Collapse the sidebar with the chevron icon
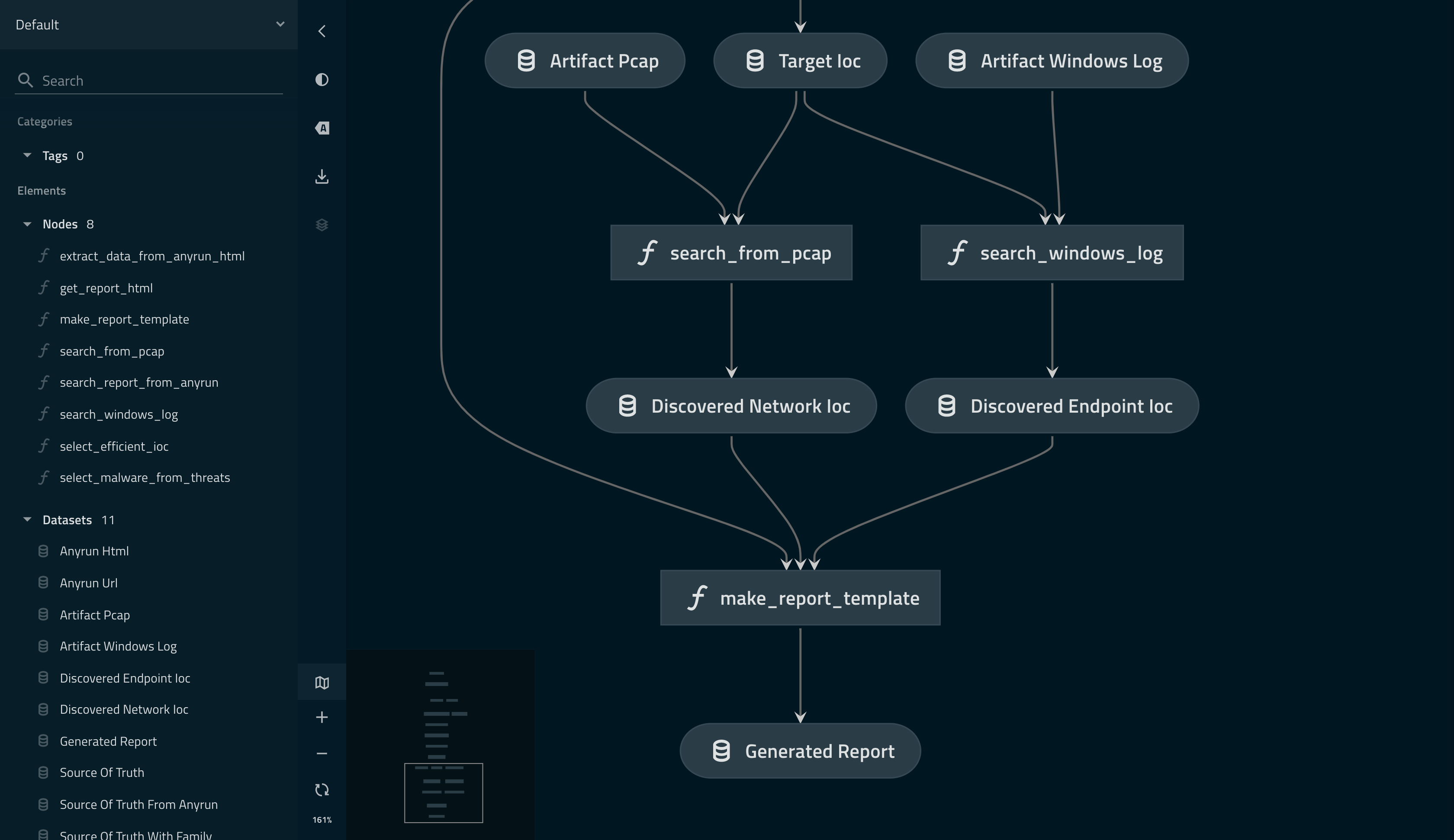1454x840 pixels. point(322,31)
